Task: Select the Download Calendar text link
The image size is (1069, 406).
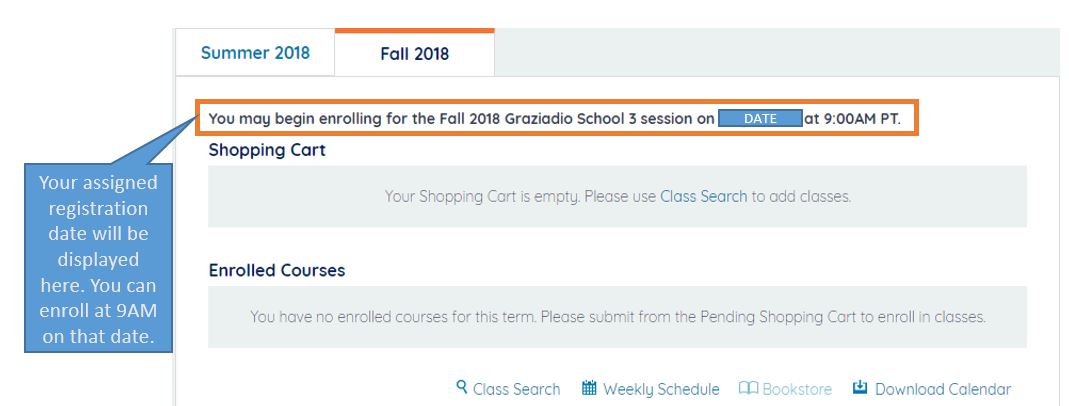Action: pyautogui.click(x=943, y=389)
